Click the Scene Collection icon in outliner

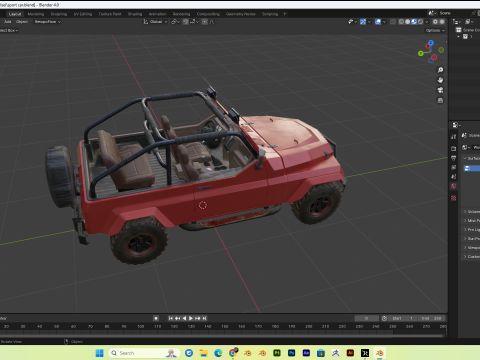click(x=459, y=30)
